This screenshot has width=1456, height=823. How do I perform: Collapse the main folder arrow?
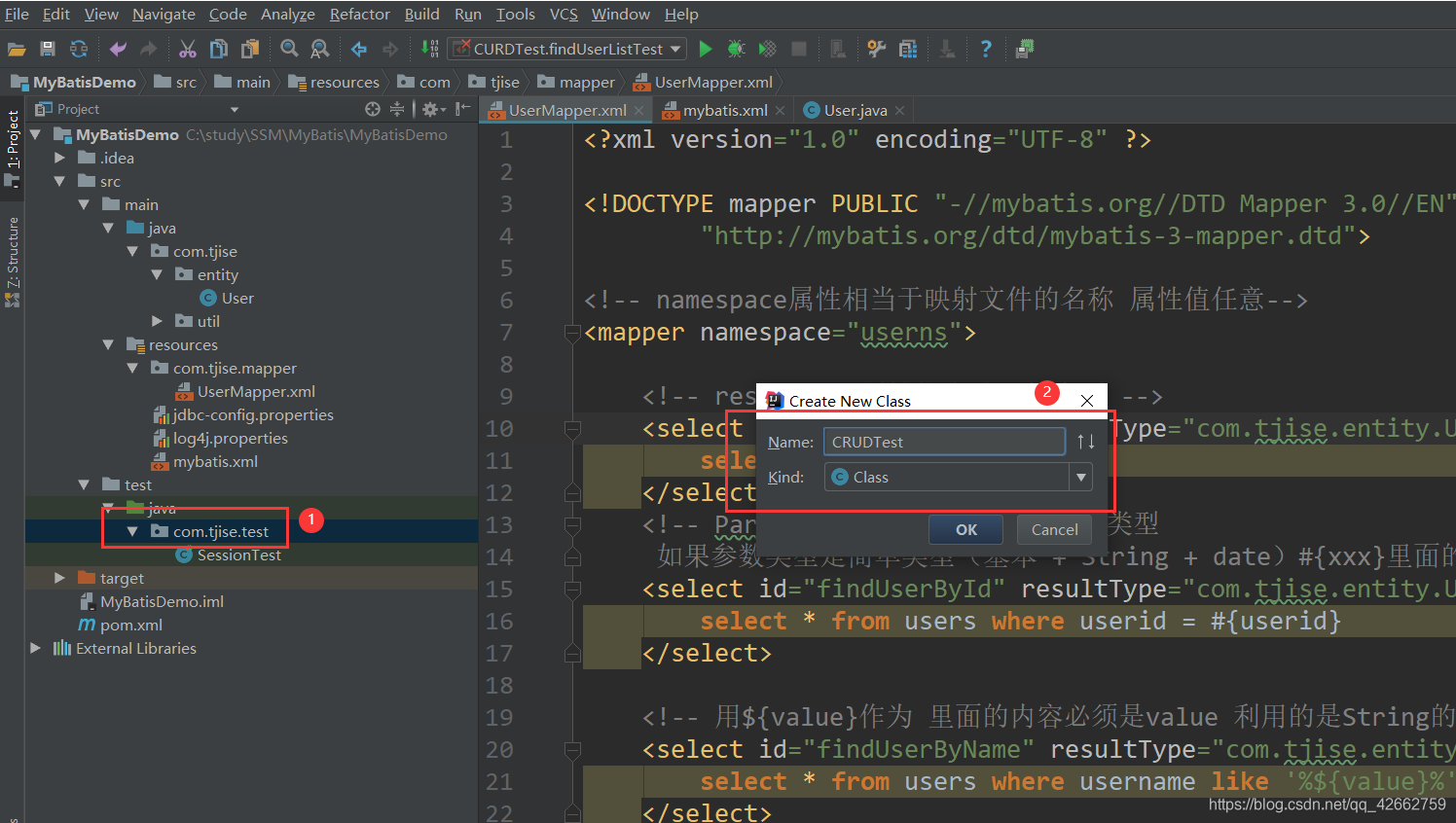click(84, 204)
